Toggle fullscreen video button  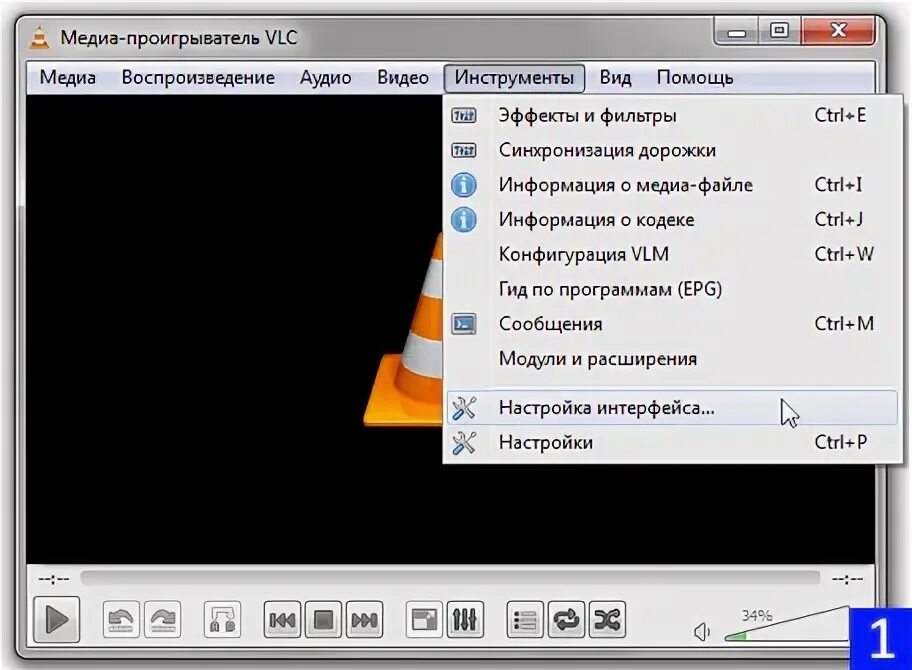click(x=424, y=620)
